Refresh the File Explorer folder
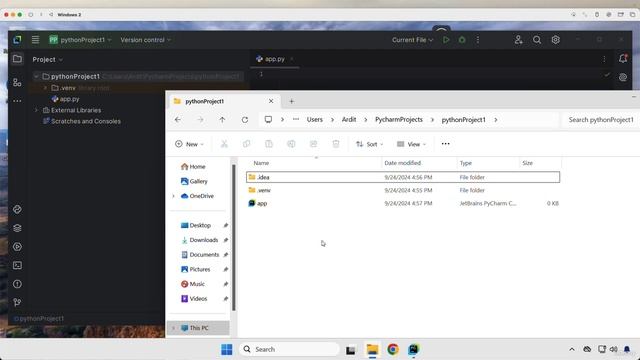This screenshot has width=640, height=360. (244, 120)
